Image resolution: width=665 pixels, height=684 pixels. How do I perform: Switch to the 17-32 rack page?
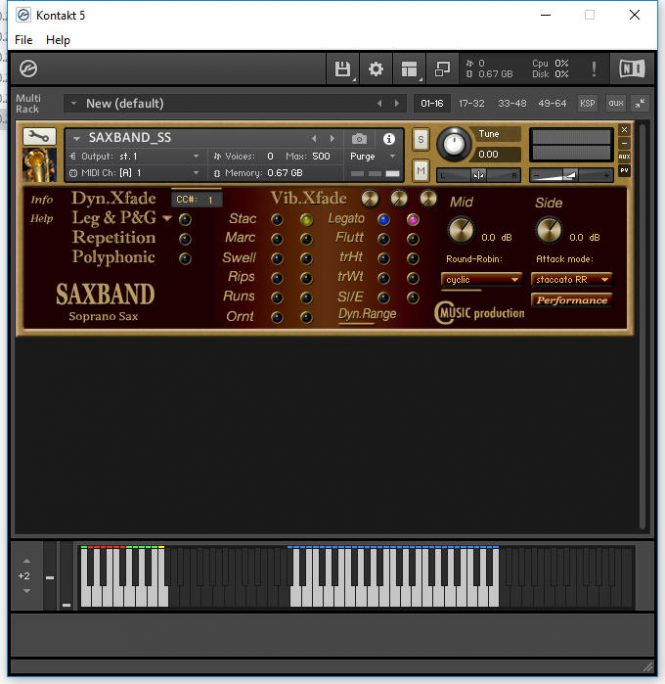tap(472, 103)
